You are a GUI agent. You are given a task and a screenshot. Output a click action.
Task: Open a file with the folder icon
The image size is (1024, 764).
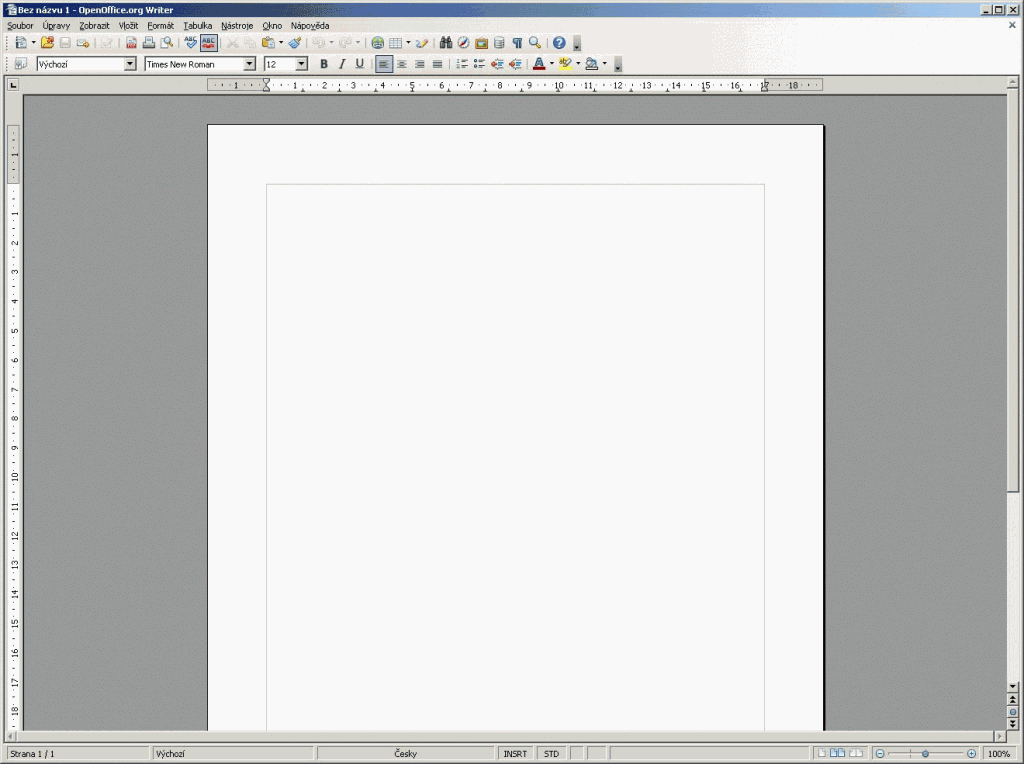47,43
